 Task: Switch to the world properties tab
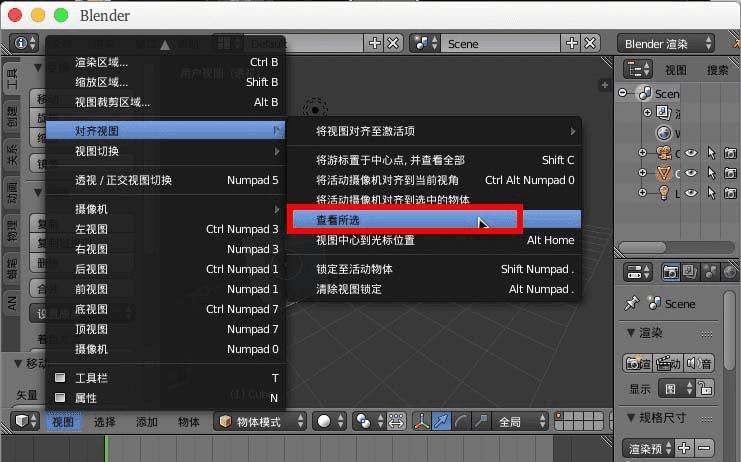730,272
